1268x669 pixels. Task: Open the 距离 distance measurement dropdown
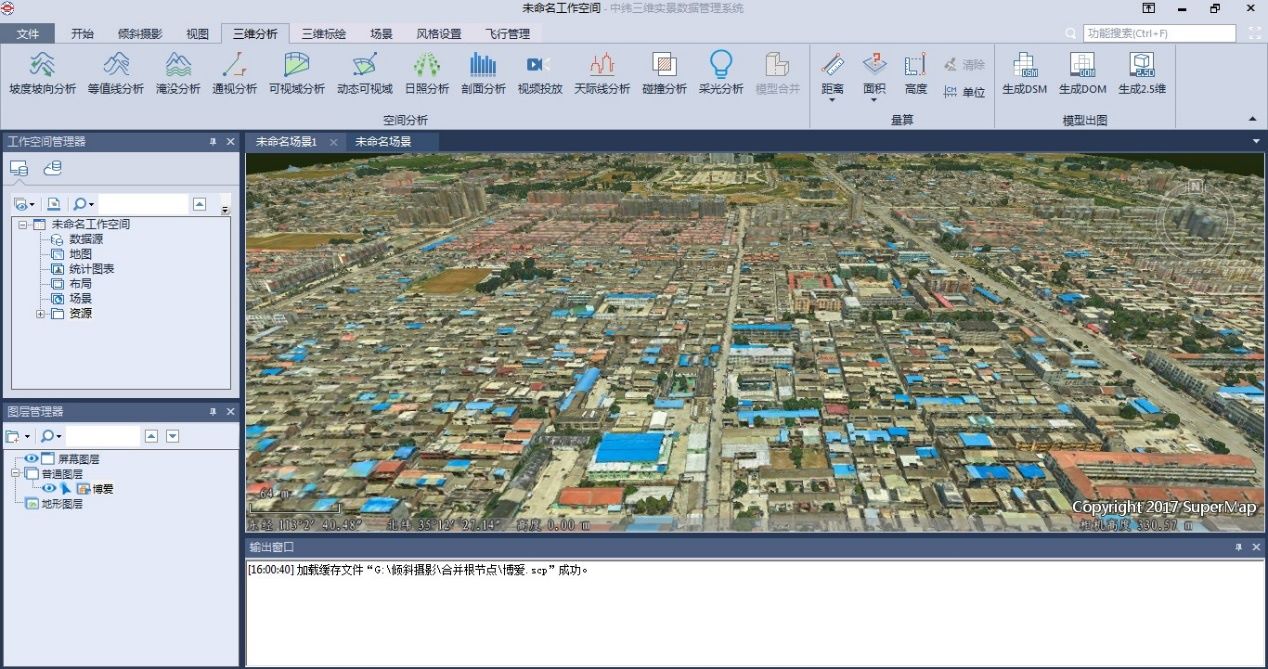tap(832, 98)
